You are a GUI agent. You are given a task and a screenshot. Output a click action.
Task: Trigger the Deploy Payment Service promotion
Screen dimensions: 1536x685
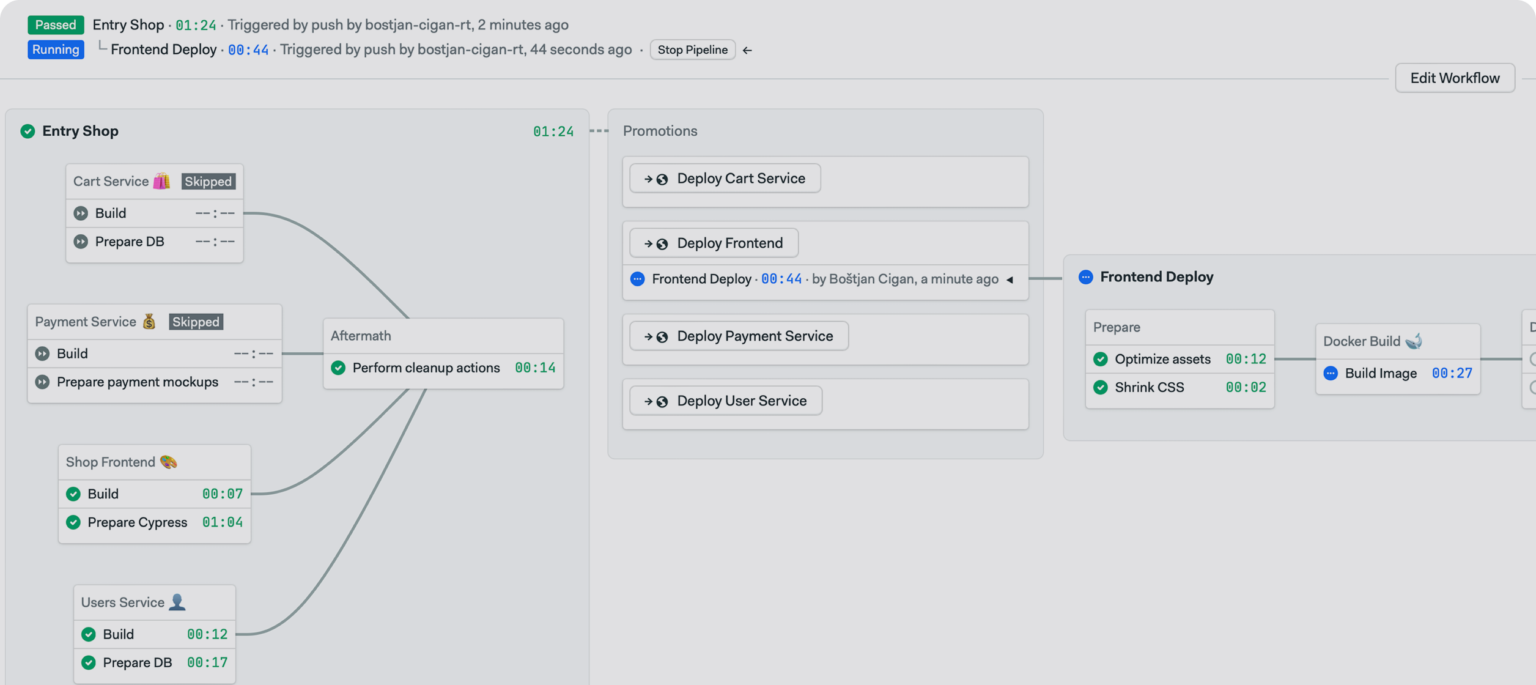(x=738, y=336)
